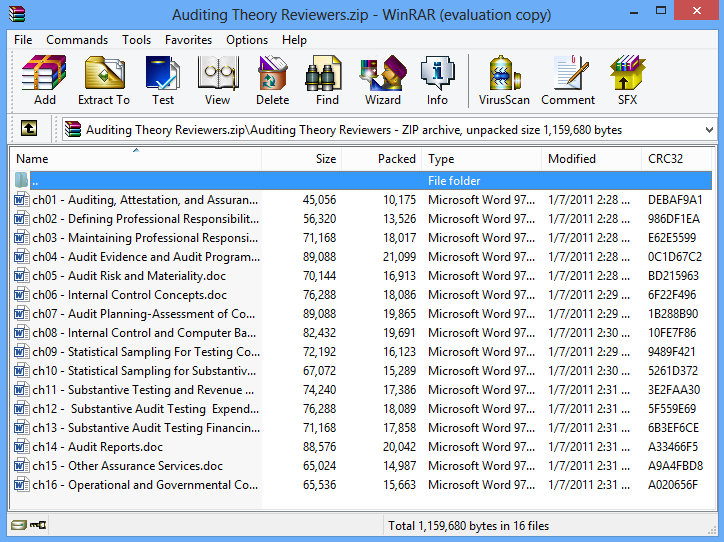Show archive Info icon

[x=437, y=72]
